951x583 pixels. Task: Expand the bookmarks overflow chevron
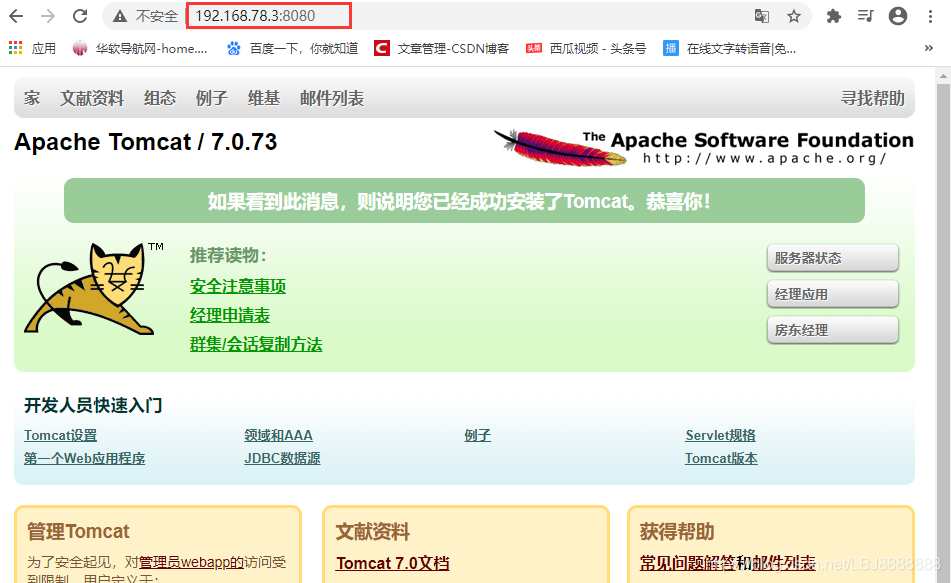click(929, 49)
